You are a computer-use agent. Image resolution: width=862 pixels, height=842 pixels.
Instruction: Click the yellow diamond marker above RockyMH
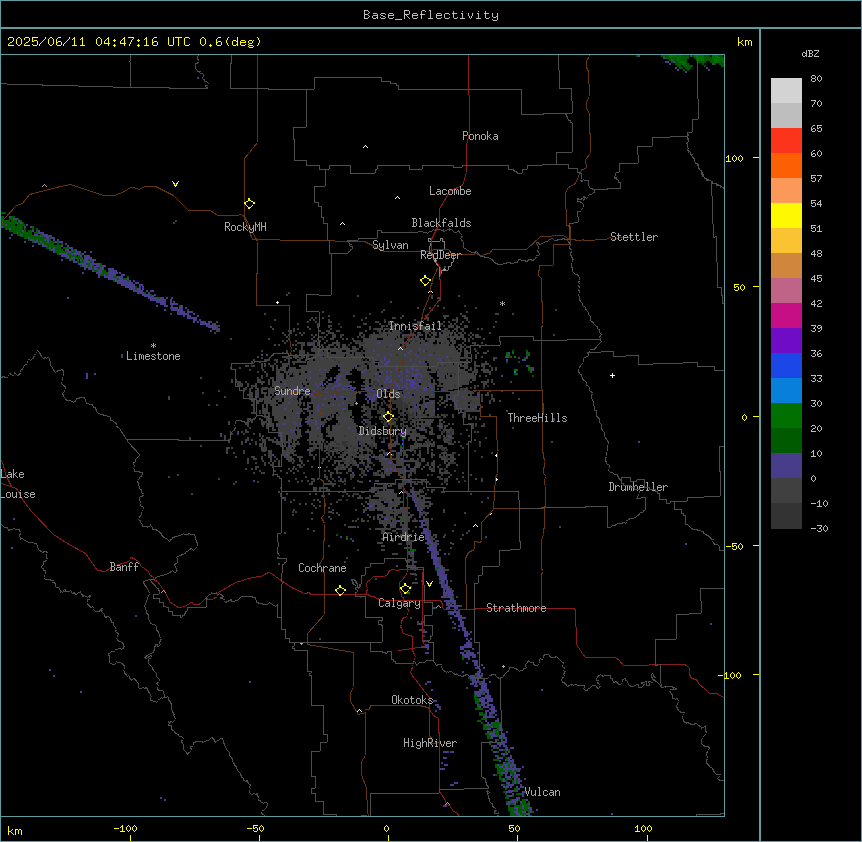(x=249, y=203)
